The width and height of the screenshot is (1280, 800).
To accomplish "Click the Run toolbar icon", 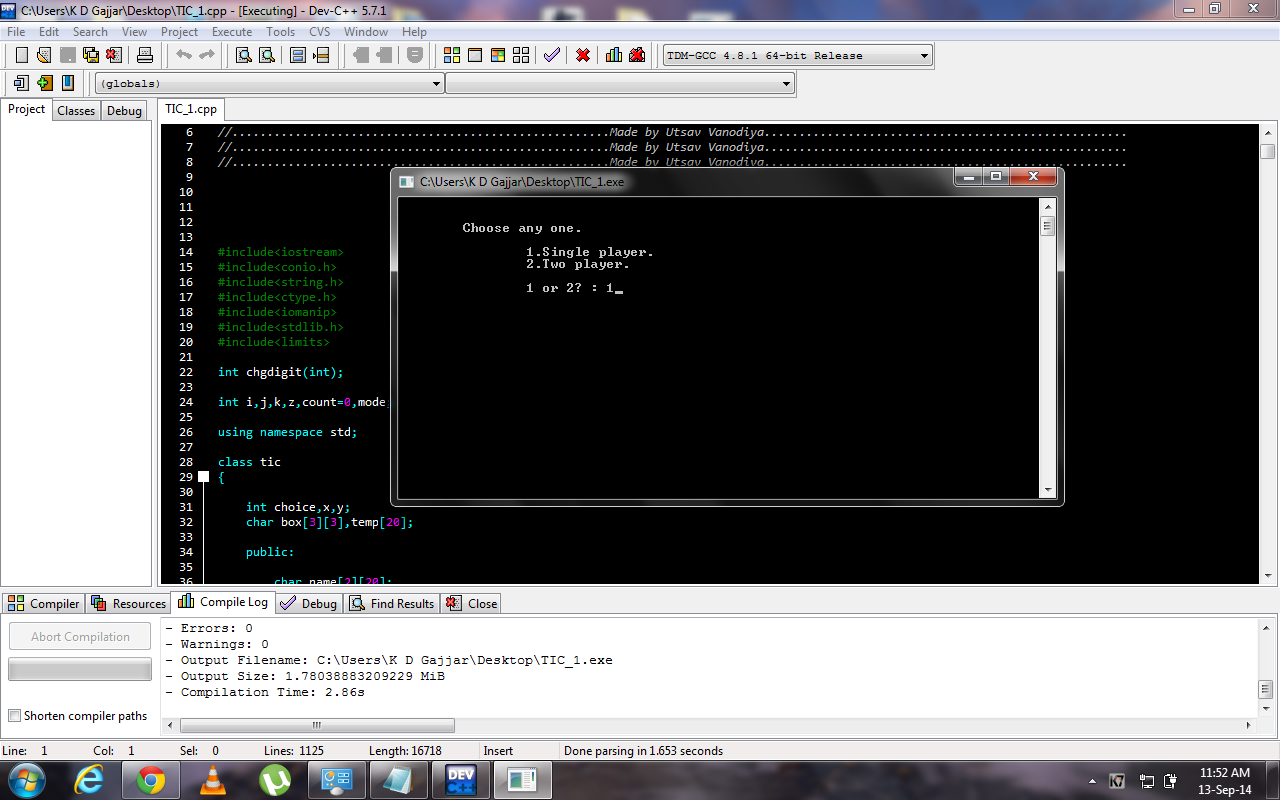I will coord(475,55).
